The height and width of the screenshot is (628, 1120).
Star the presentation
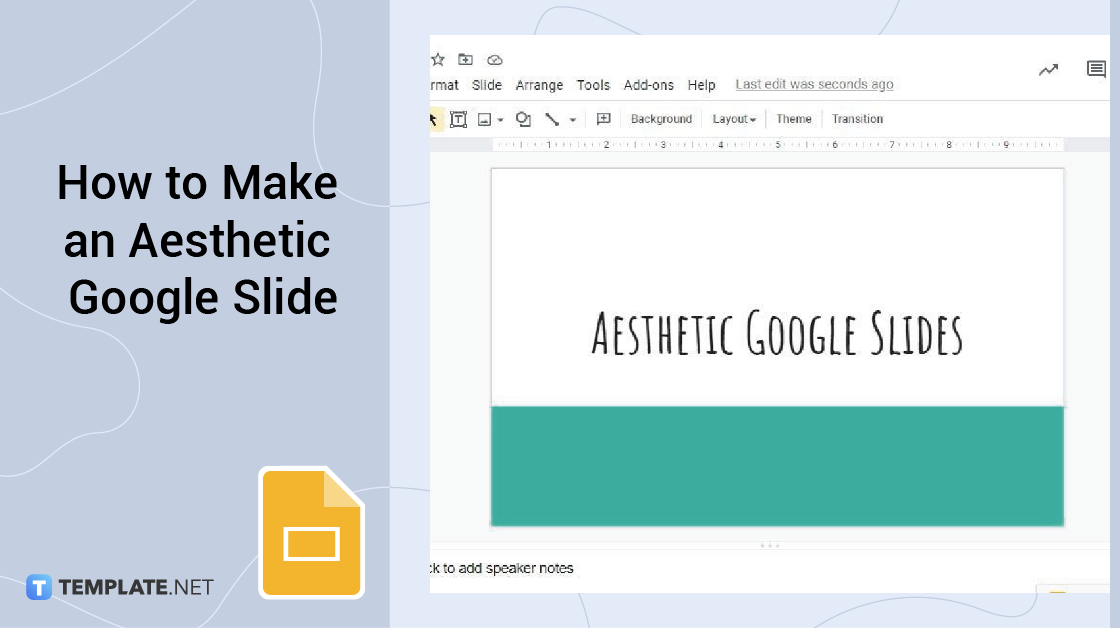coord(437,59)
